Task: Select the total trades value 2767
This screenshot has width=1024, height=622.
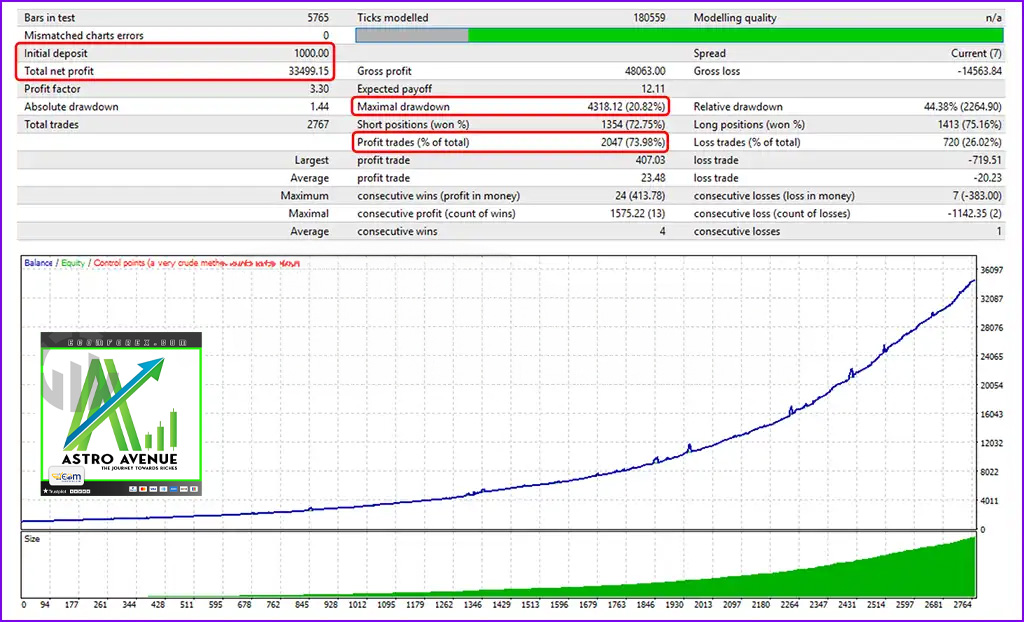Action: click(318, 124)
